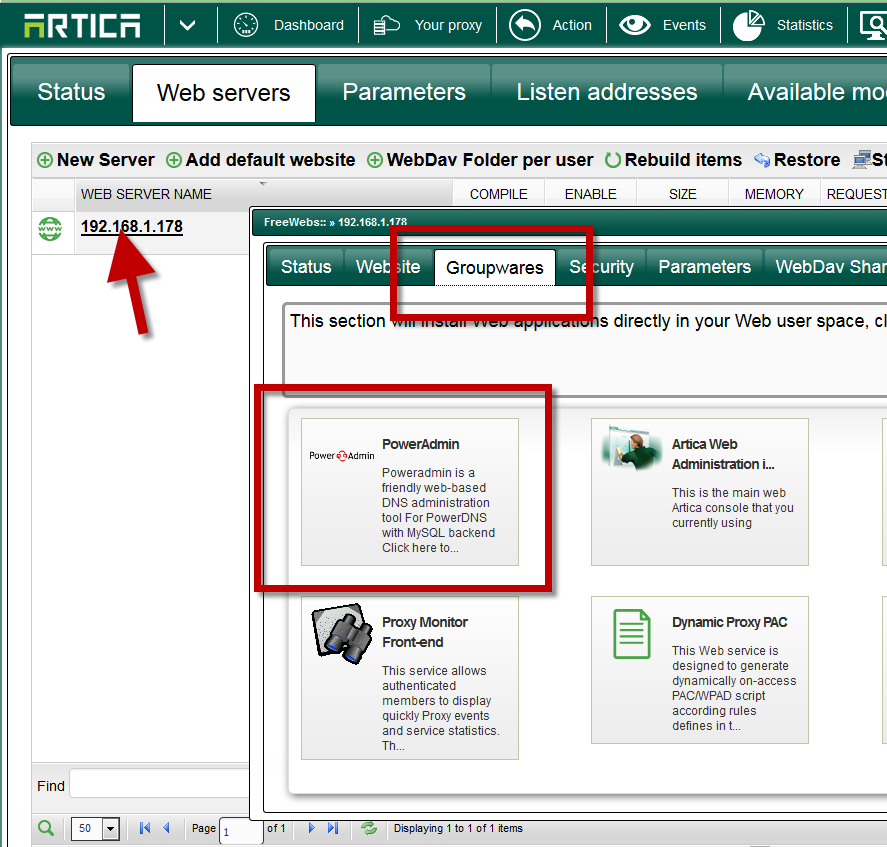The width and height of the screenshot is (887, 847).
Task: Open the Status tab in FreeWebs dialog
Action: click(x=306, y=266)
